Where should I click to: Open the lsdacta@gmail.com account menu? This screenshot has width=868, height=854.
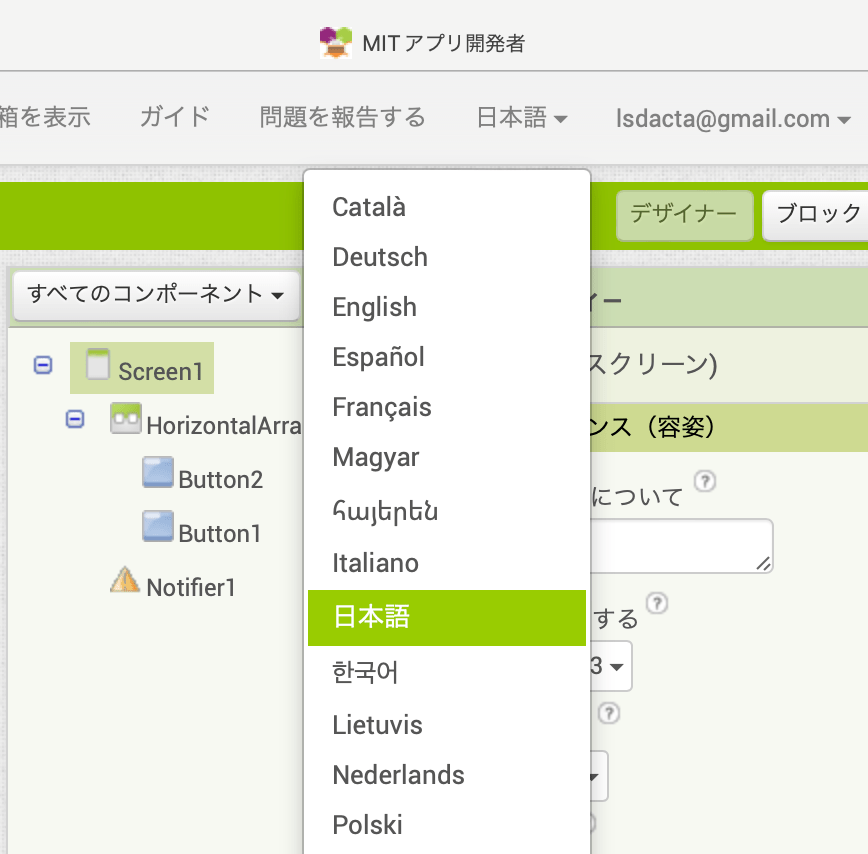(x=735, y=118)
